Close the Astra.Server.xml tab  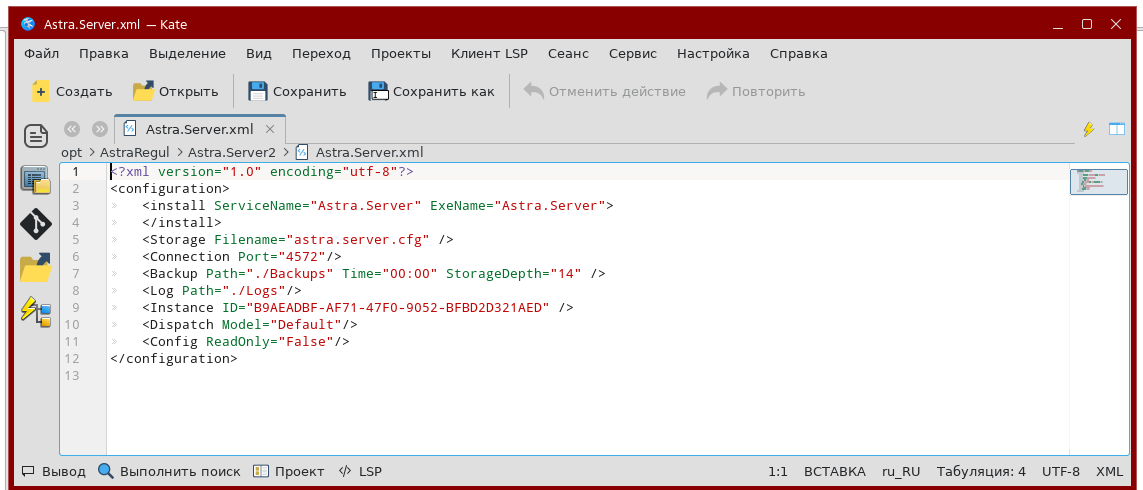[270, 129]
